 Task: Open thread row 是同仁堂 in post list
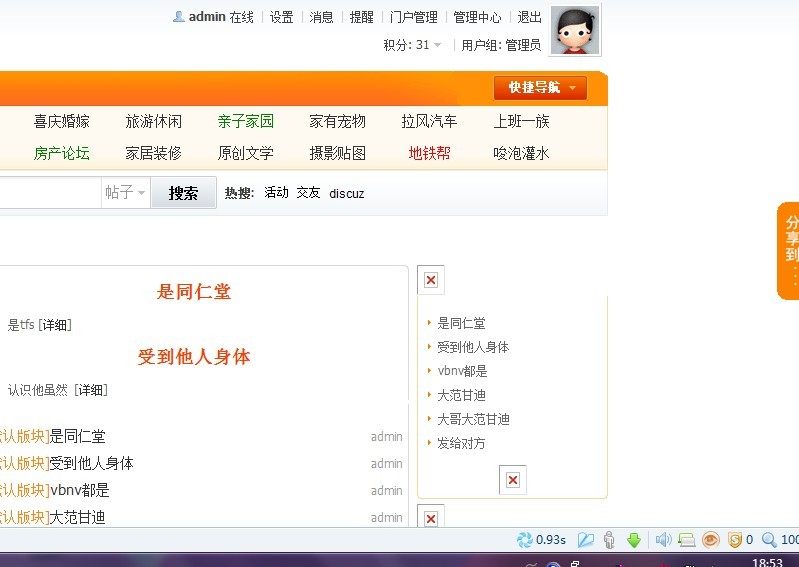(77, 436)
